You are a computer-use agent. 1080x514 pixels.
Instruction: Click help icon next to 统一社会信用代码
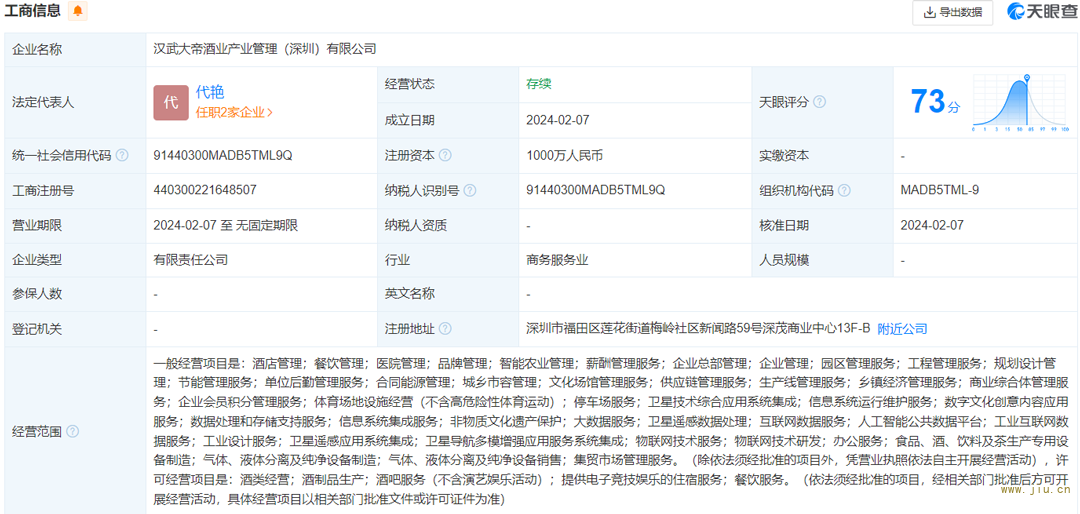click(122, 156)
